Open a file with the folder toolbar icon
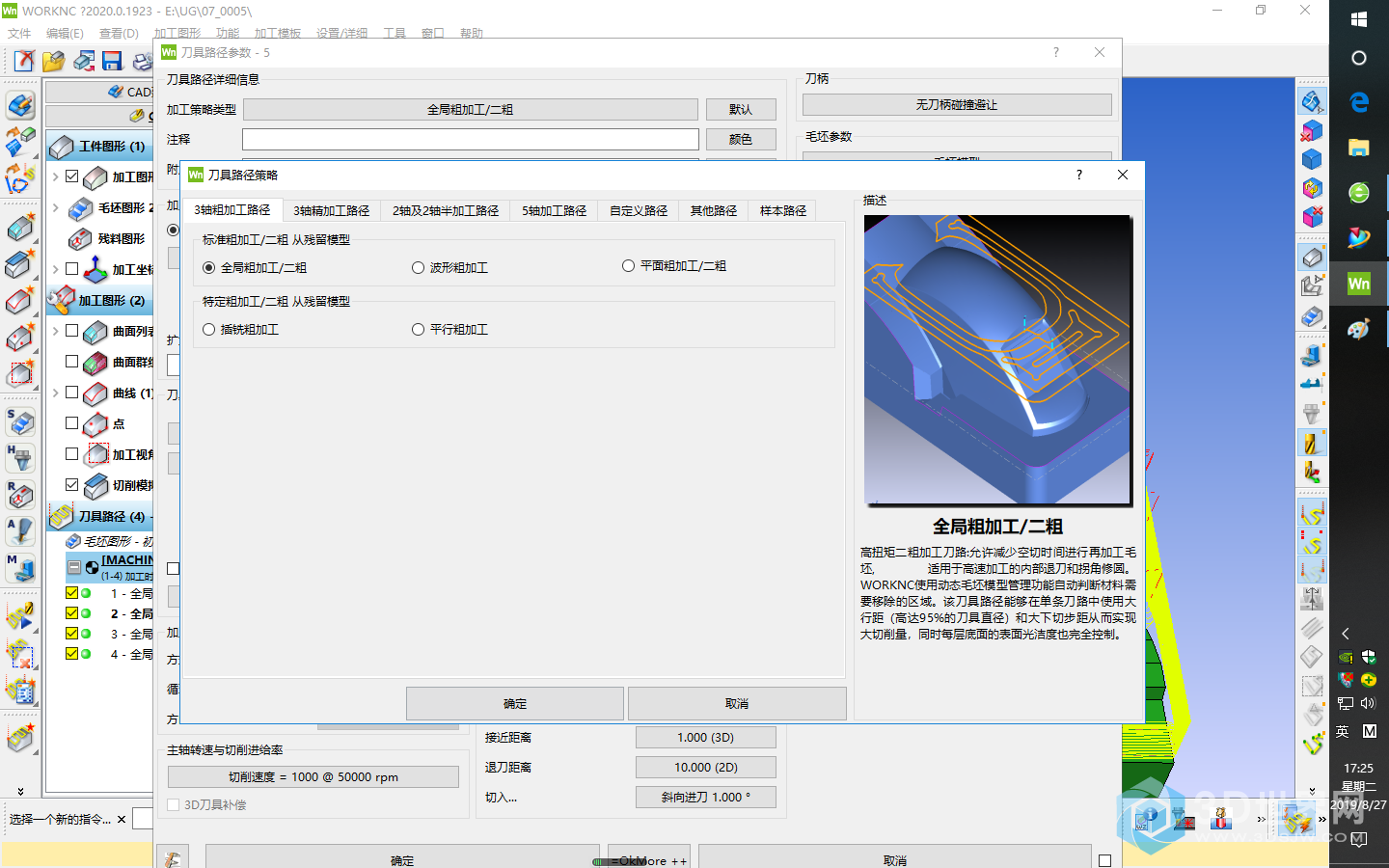 [x=53, y=62]
